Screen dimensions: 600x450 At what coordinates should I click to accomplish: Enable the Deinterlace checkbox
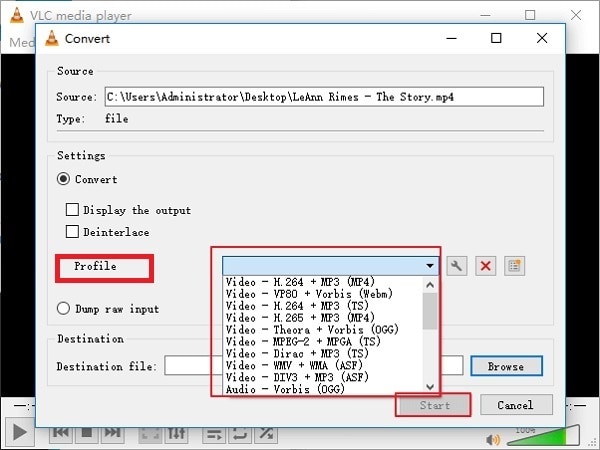(x=72, y=232)
